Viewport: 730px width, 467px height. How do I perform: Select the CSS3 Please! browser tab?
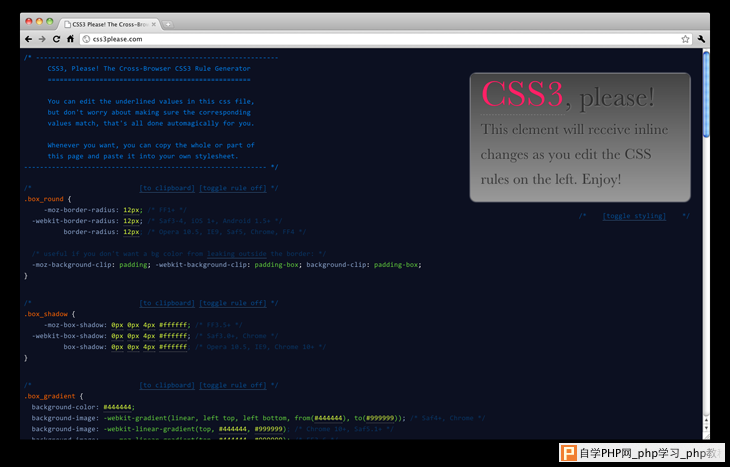tap(111, 24)
